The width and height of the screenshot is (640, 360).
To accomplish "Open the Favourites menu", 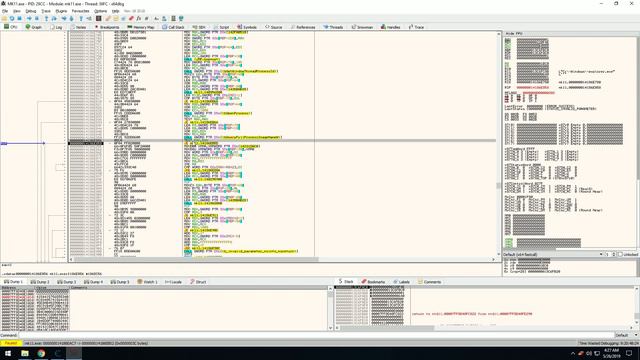I will click(x=80, y=11).
